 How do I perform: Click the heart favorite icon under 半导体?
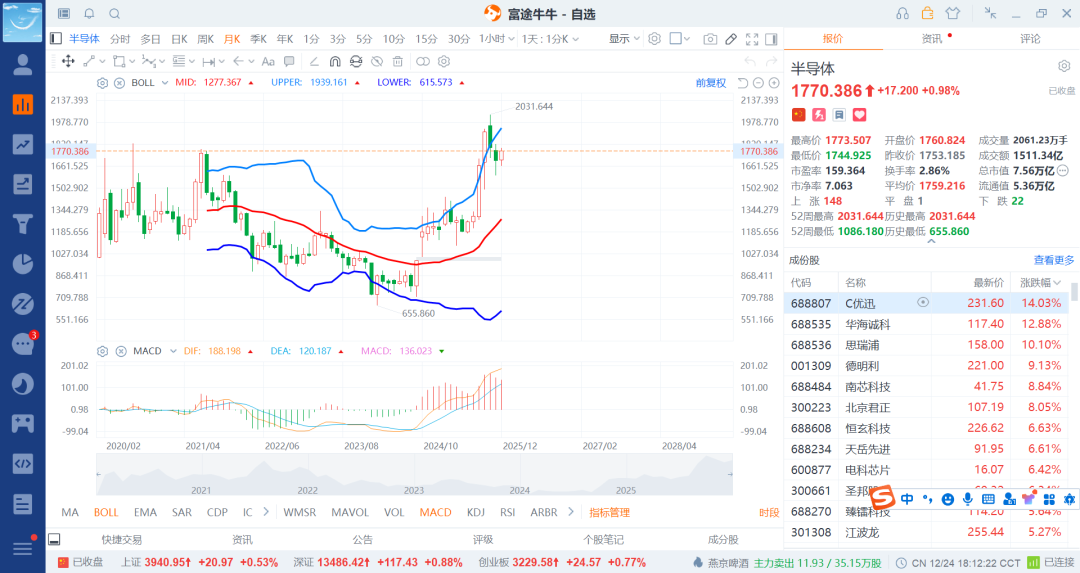tap(859, 115)
